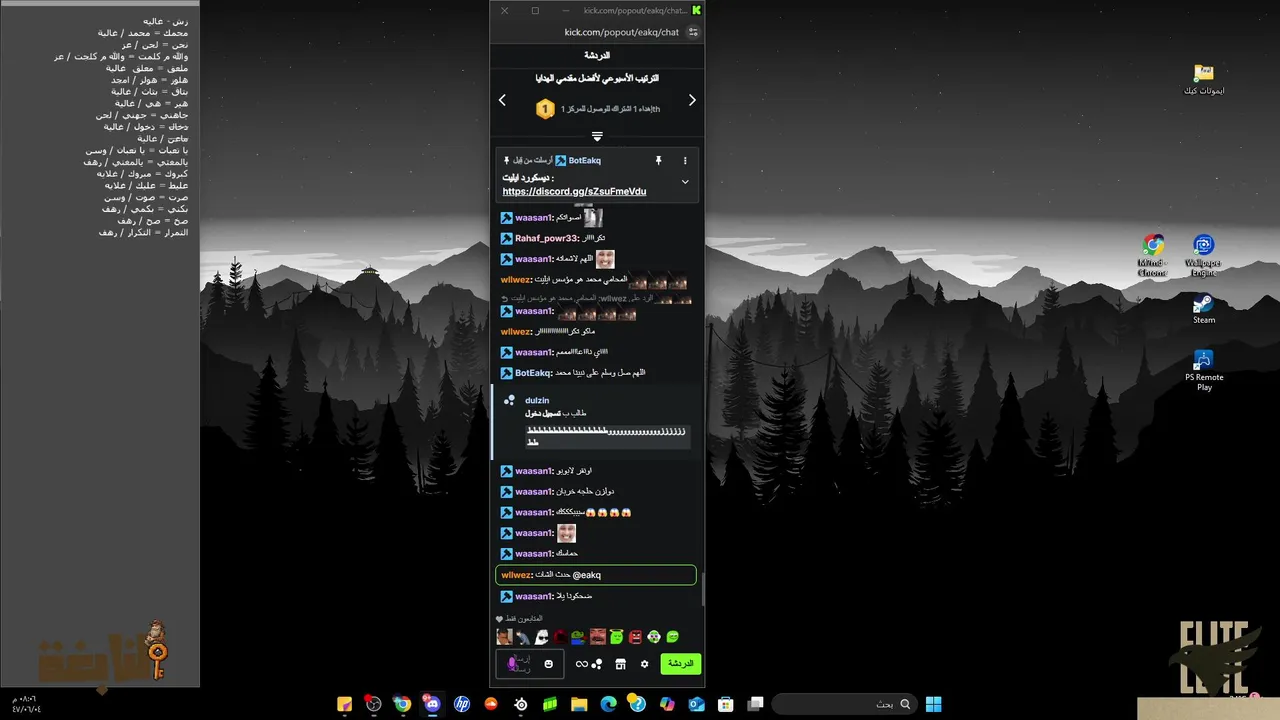Viewport: 1280px width, 720px height.
Task: Insert the dark red hooded emote
Action: [560, 637]
